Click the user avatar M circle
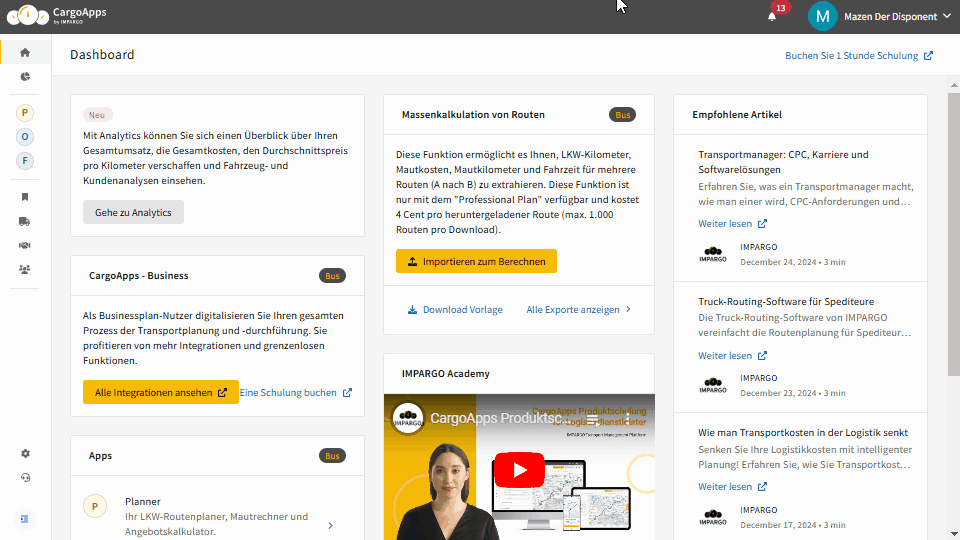This screenshot has width=960, height=540. [822, 17]
